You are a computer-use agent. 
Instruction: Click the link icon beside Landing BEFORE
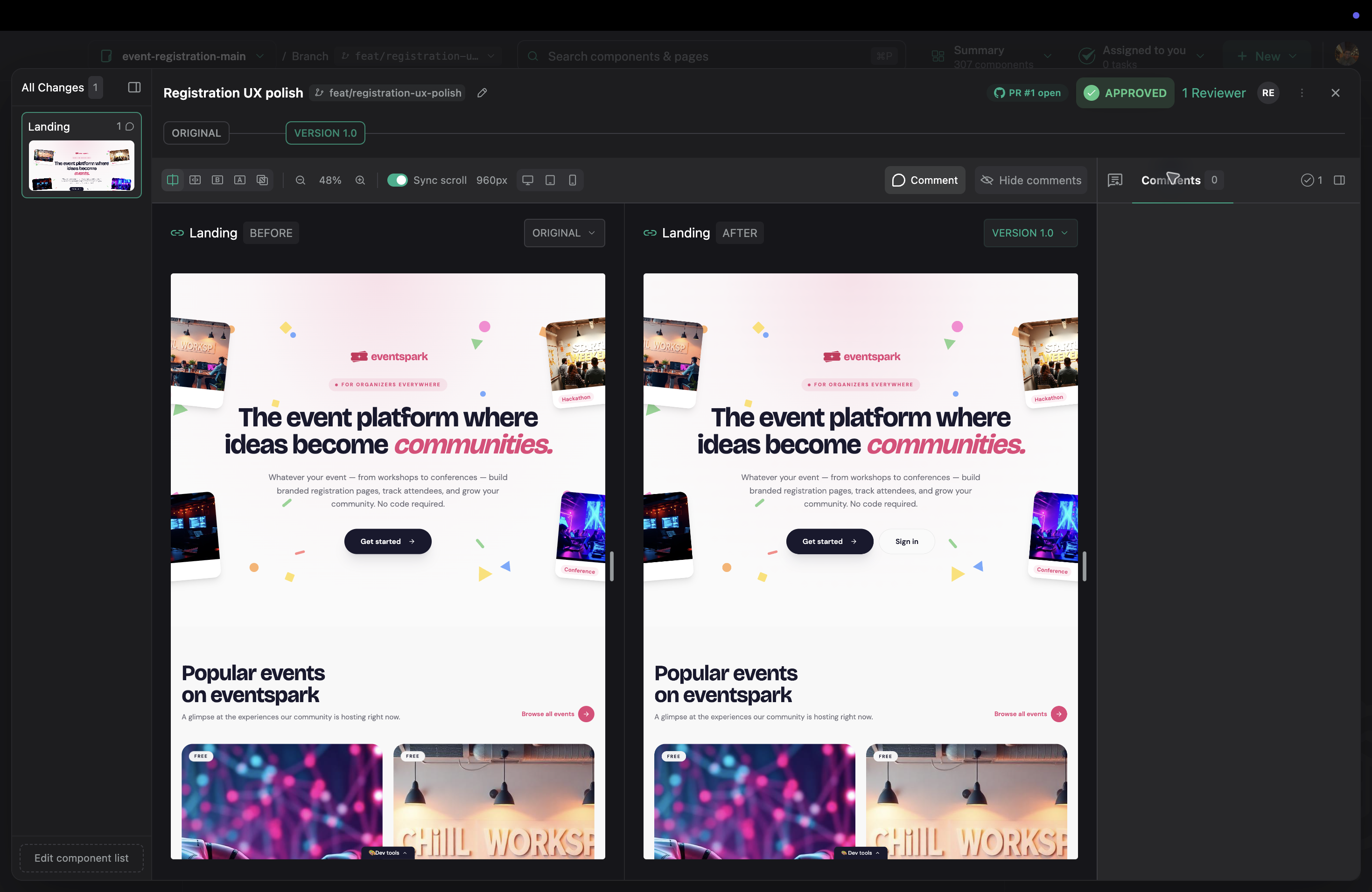point(177,233)
